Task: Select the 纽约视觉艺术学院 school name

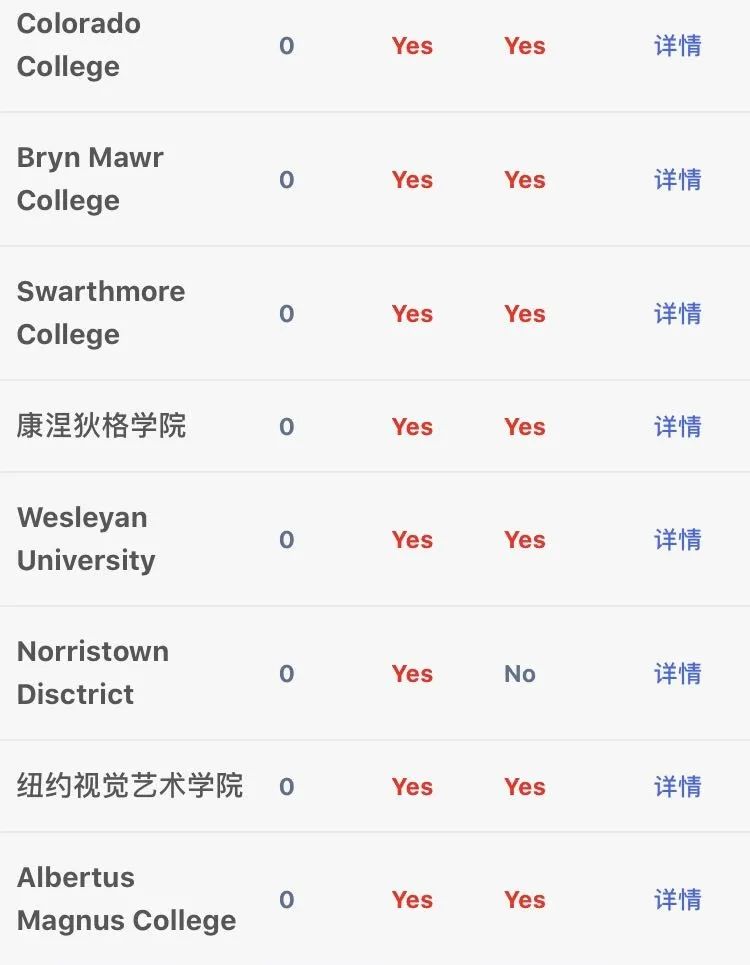Action: click(130, 786)
